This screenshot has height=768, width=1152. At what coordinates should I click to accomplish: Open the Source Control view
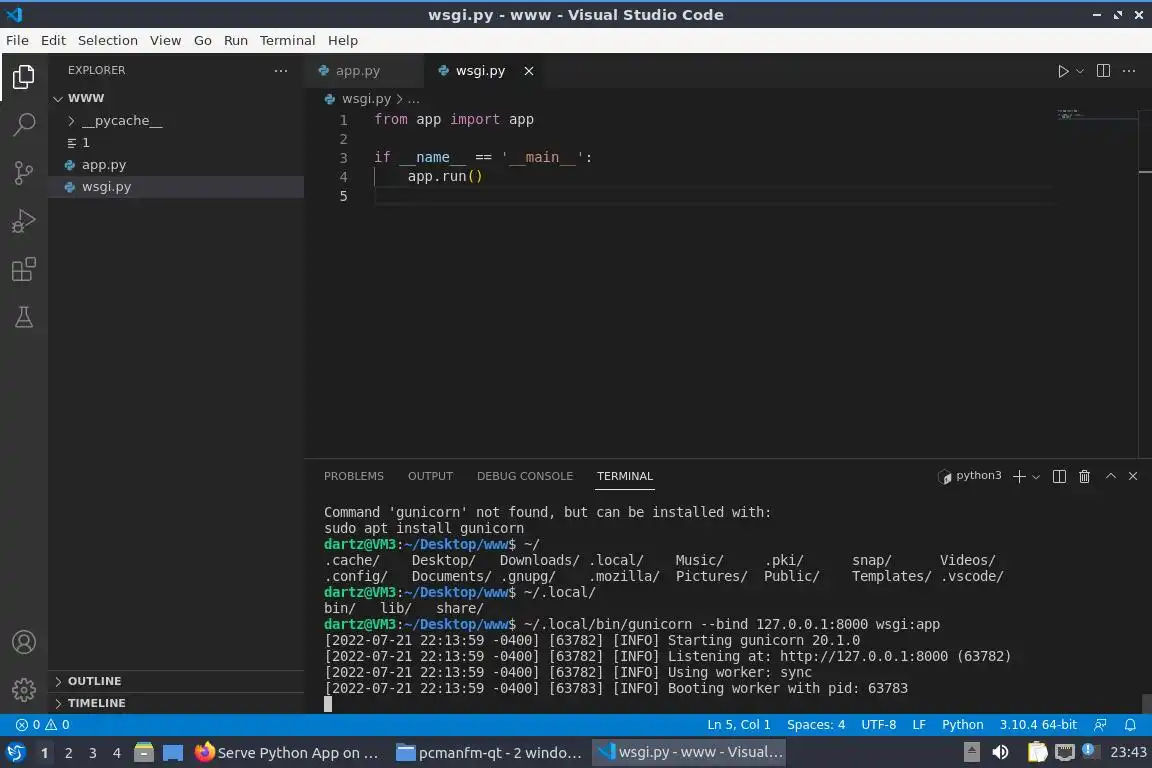[24, 173]
